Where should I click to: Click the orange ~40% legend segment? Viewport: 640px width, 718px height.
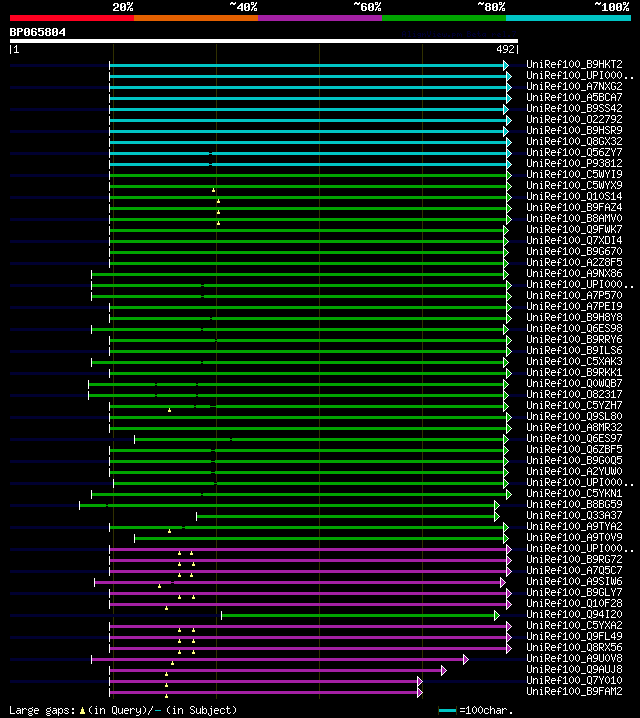[x=196, y=18]
